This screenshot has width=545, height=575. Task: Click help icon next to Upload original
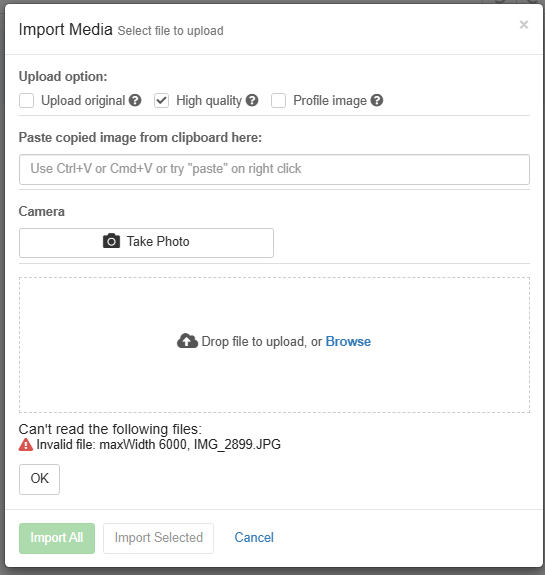pos(135,100)
